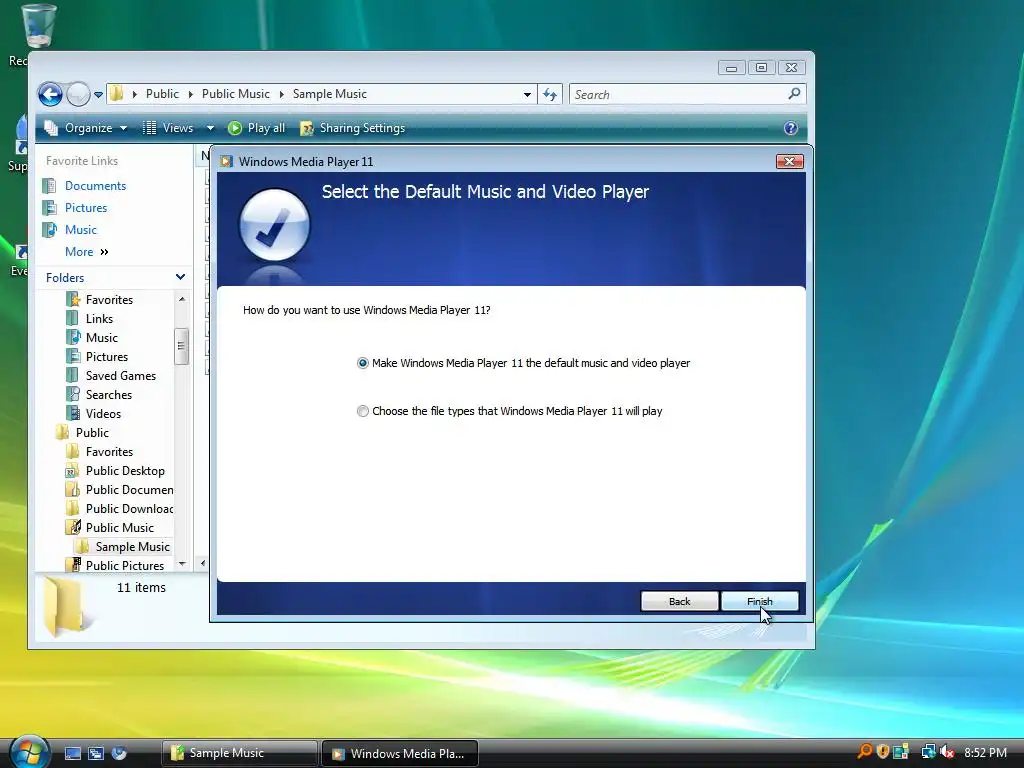Click Sample Music in the breadcrumb
Viewport: 1024px width, 768px height.
click(329, 94)
